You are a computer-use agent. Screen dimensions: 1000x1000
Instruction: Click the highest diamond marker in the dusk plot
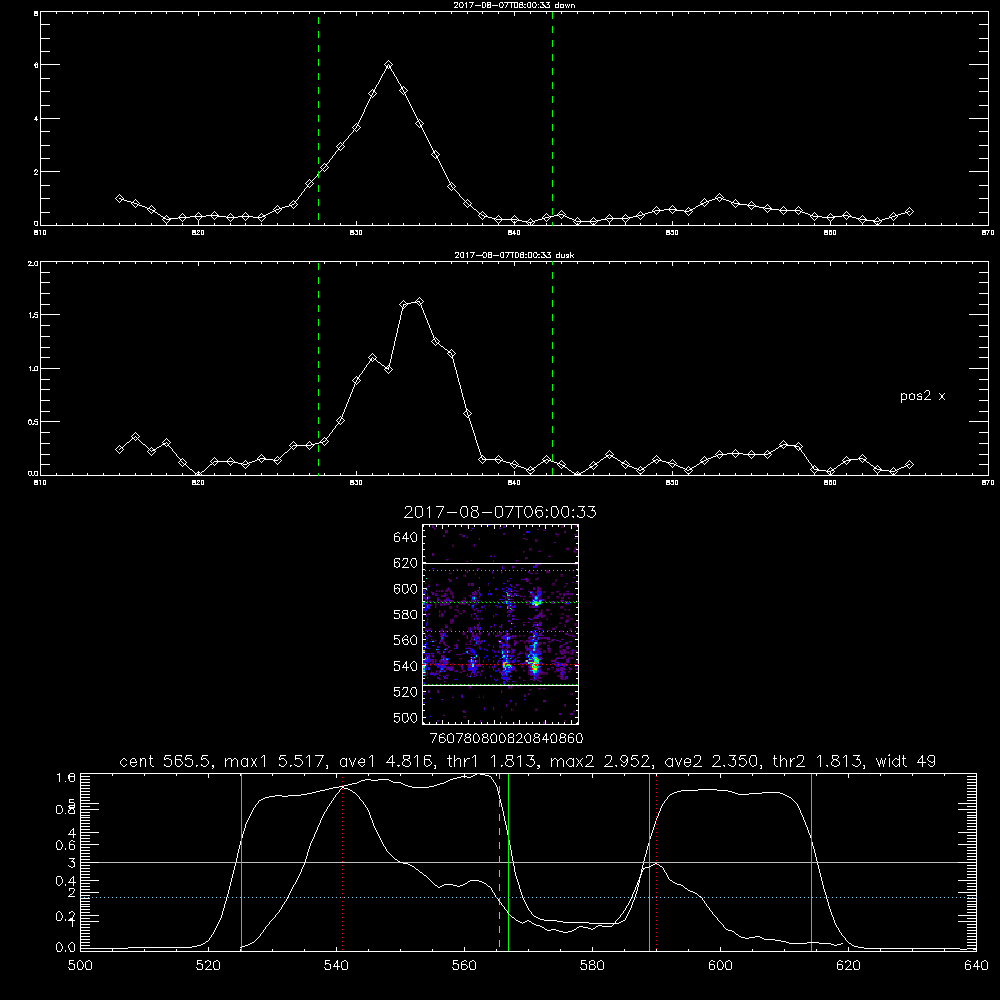419,301
